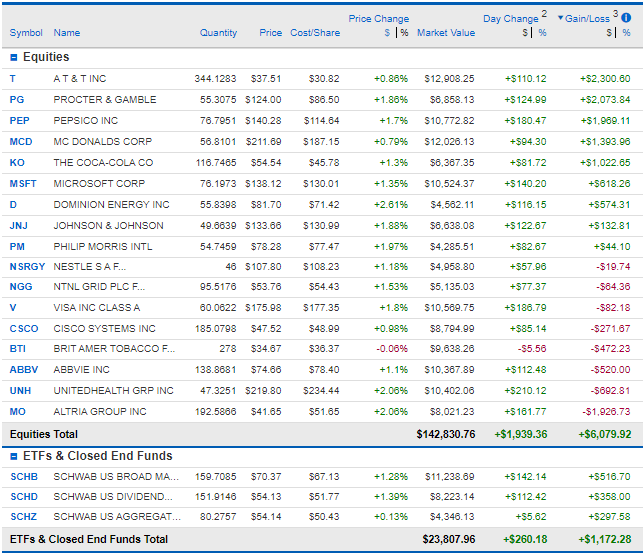Click the ETFs total market value $23,807.96
The image size is (643, 553).
(449, 539)
